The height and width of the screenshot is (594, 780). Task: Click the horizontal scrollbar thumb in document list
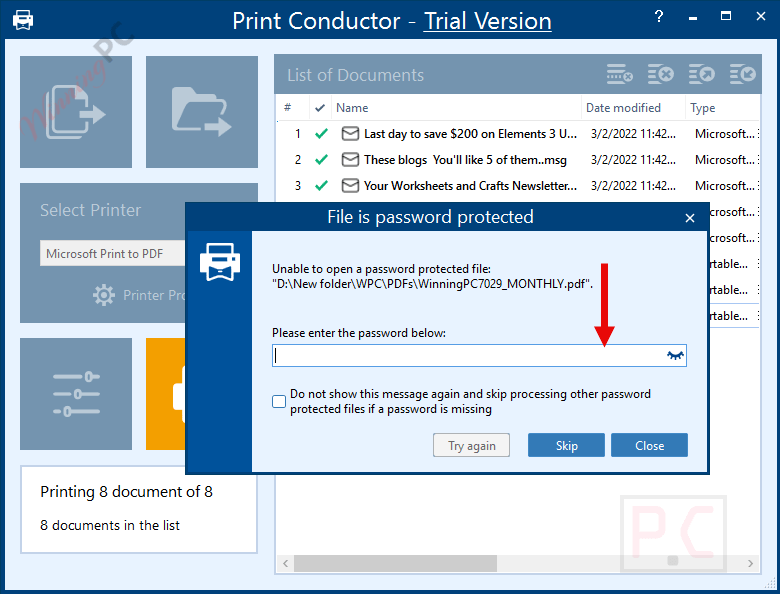(x=395, y=563)
